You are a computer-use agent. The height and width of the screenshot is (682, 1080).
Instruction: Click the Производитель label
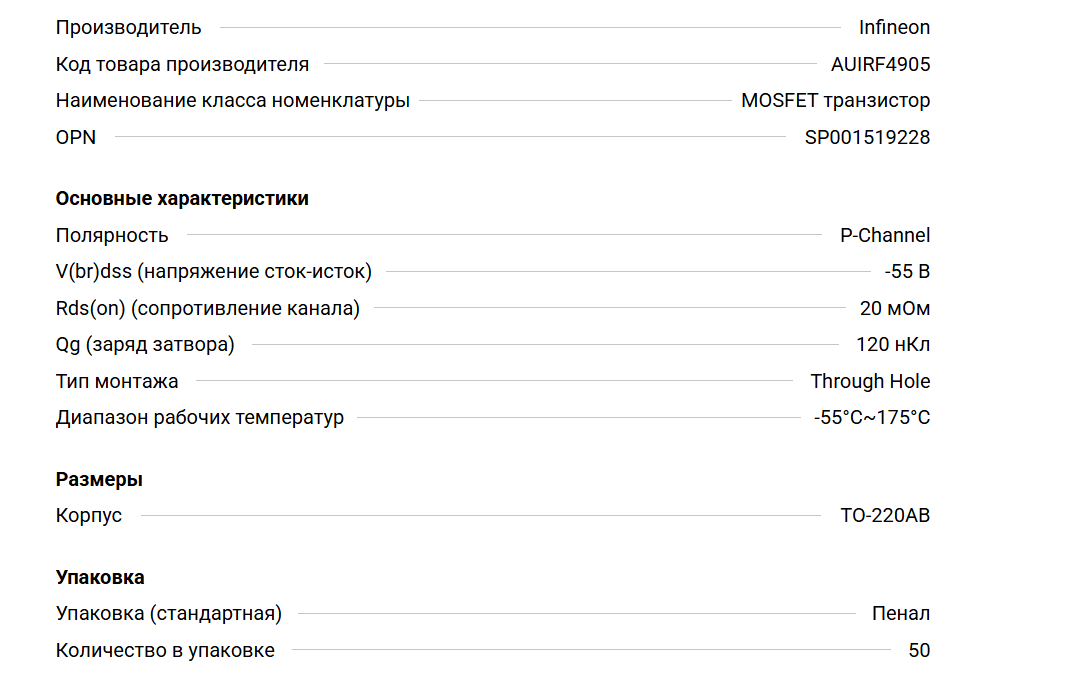tap(128, 28)
